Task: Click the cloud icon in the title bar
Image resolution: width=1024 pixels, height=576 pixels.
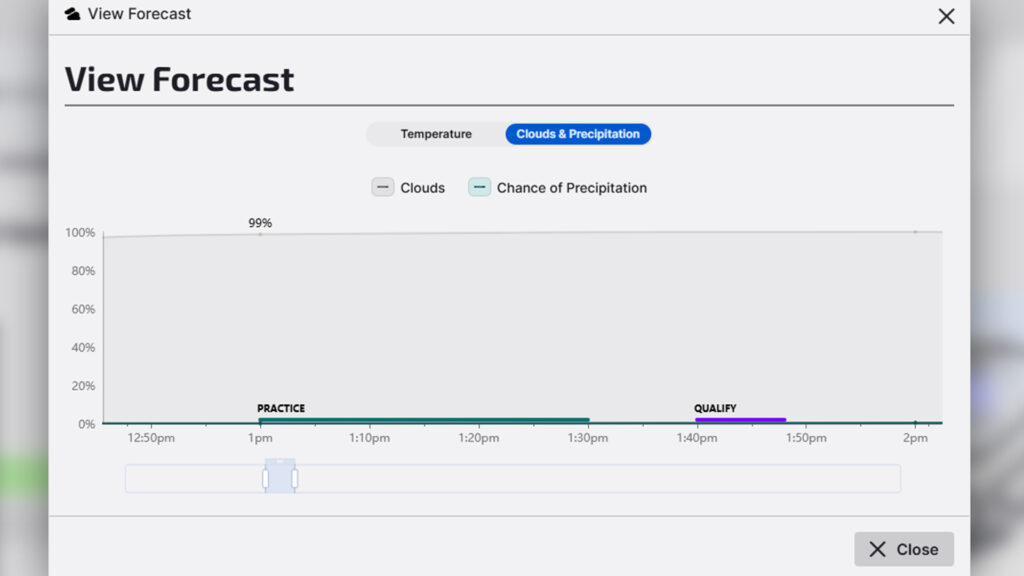Action: [x=72, y=14]
